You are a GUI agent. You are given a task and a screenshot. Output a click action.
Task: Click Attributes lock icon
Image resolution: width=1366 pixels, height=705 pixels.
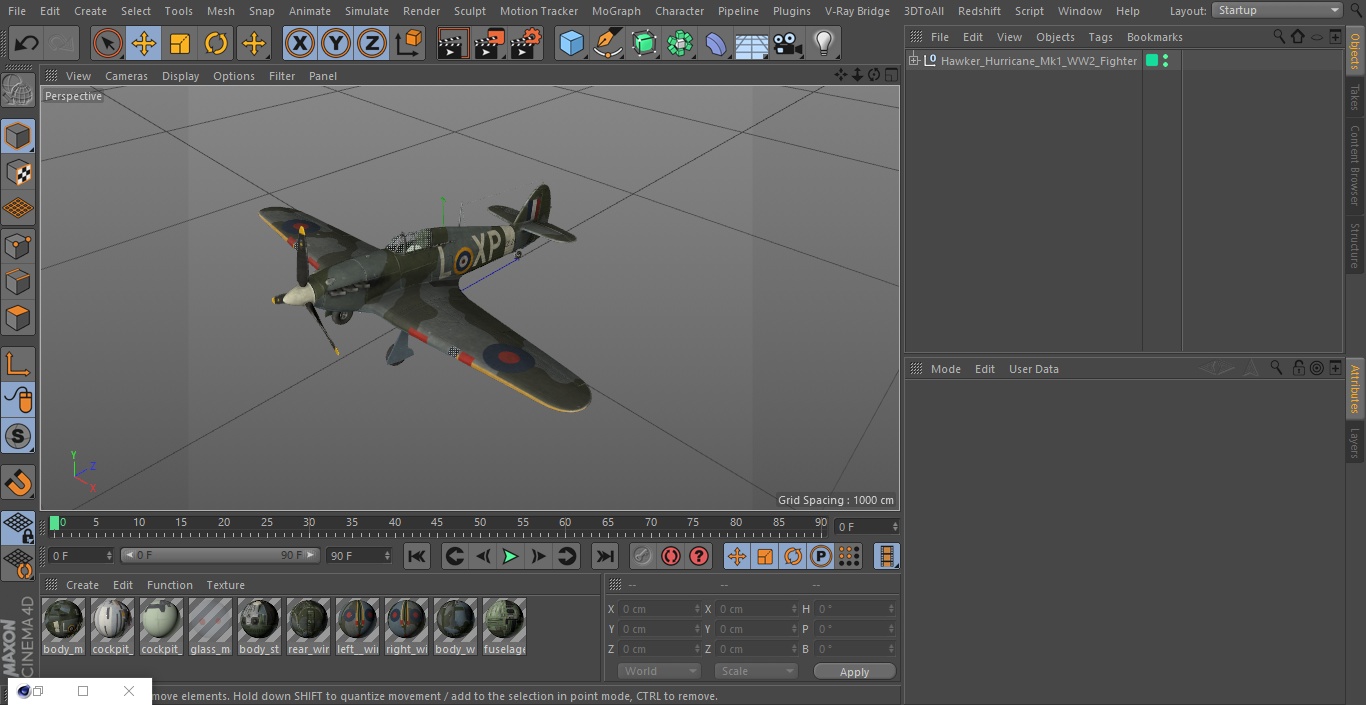point(1298,368)
